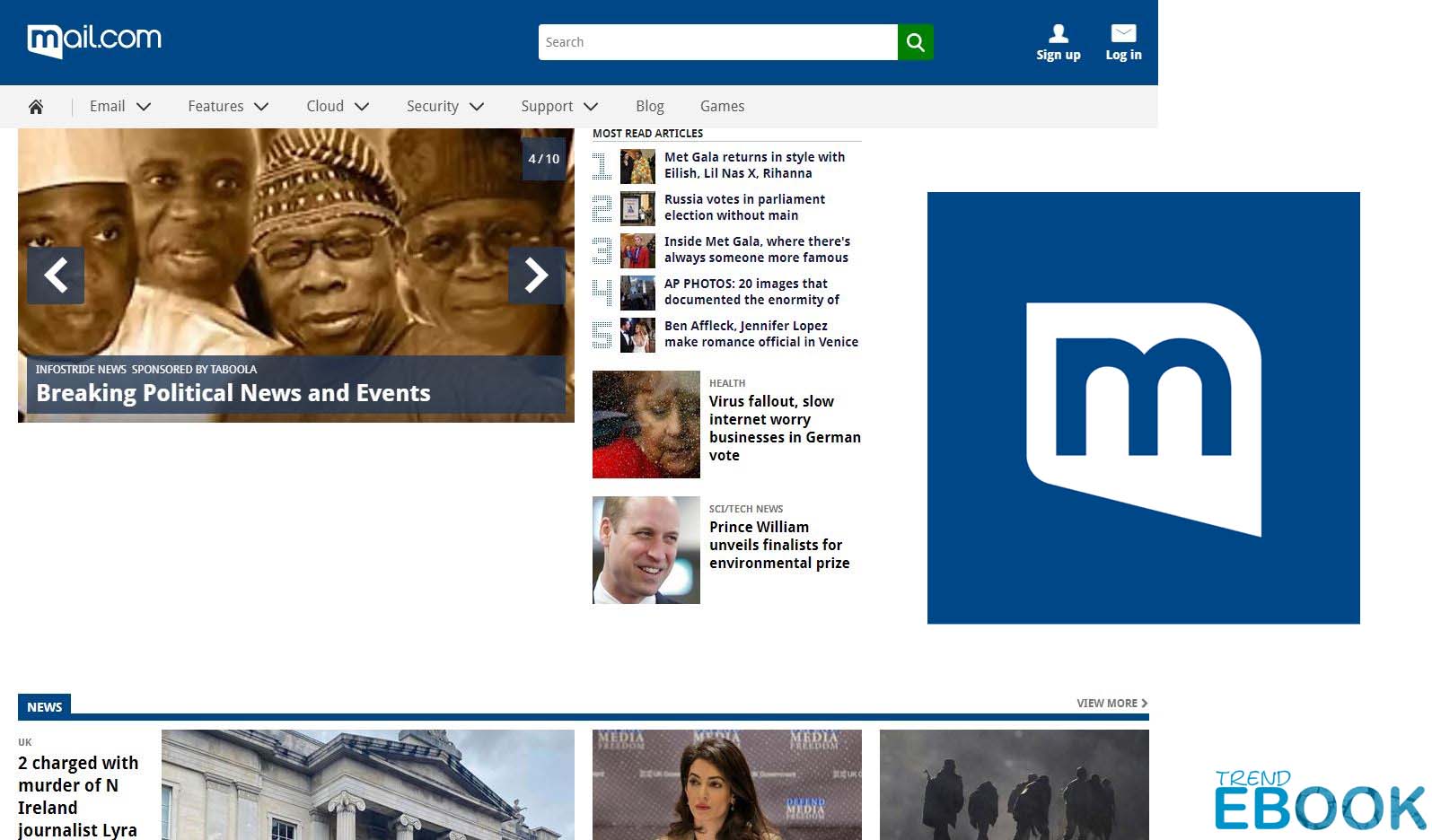Screen dimensions: 1432x840
Task: Click the HEALTH category label
Action: [727, 383]
